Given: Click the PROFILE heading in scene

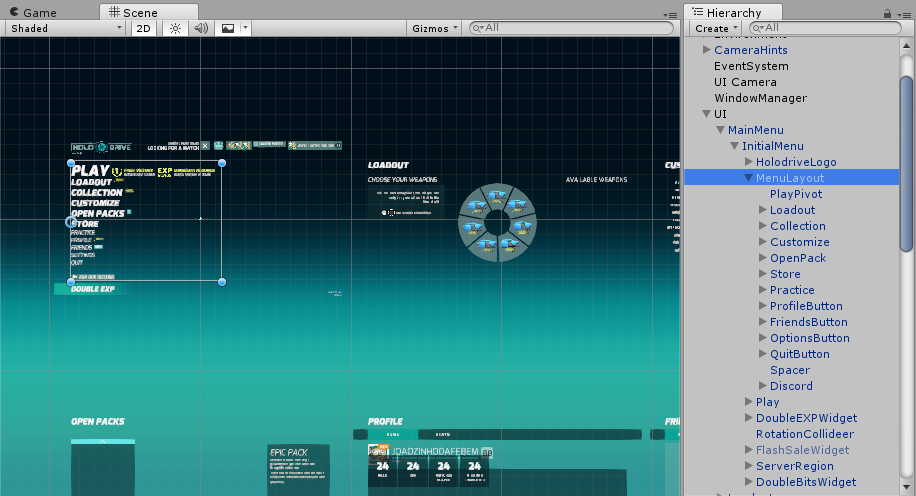Looking at the screenshot, I should click(385, 421).
